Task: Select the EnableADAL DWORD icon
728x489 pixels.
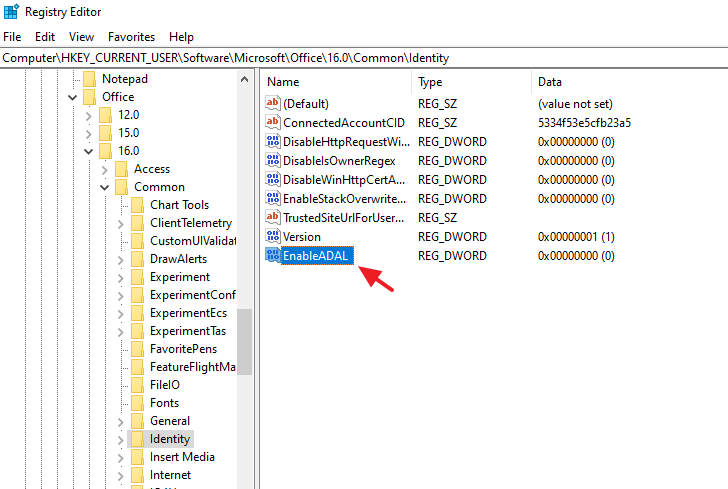Action: 273,255
